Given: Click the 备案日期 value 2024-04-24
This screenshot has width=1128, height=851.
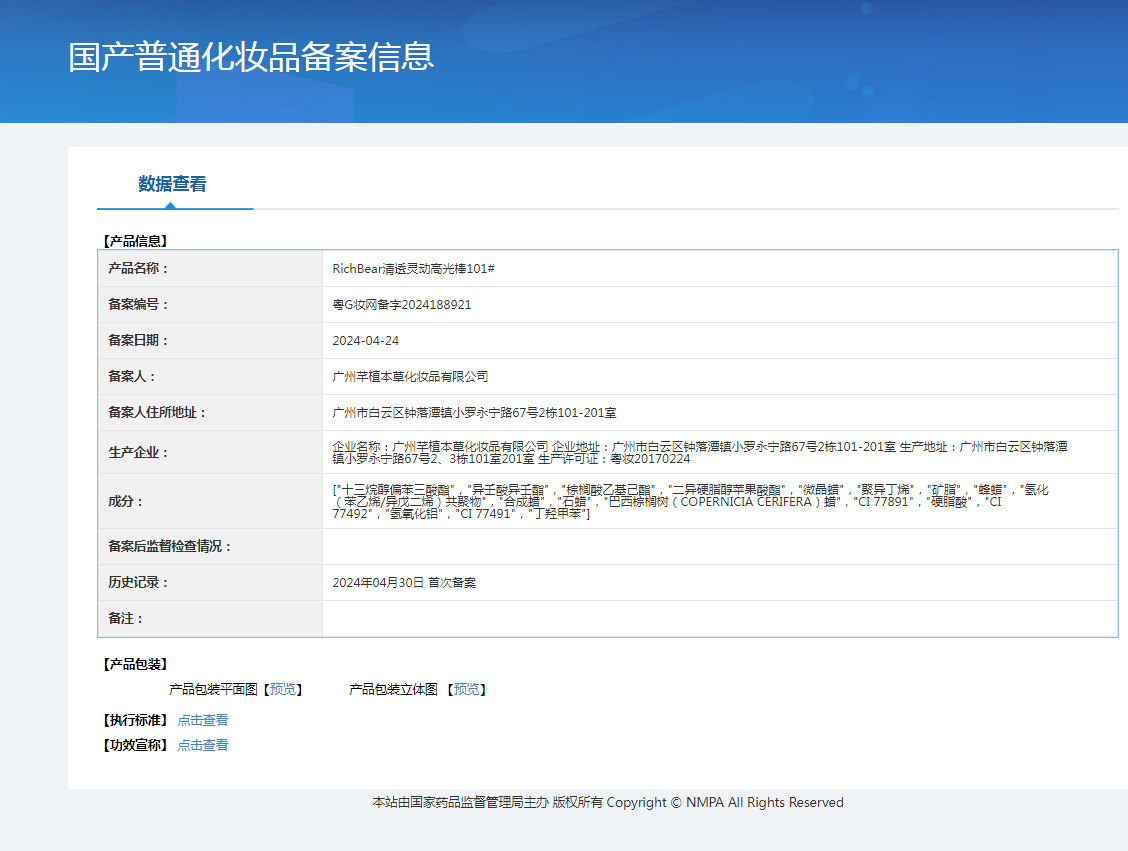Looking at the screenshot, I should [365, 341].
